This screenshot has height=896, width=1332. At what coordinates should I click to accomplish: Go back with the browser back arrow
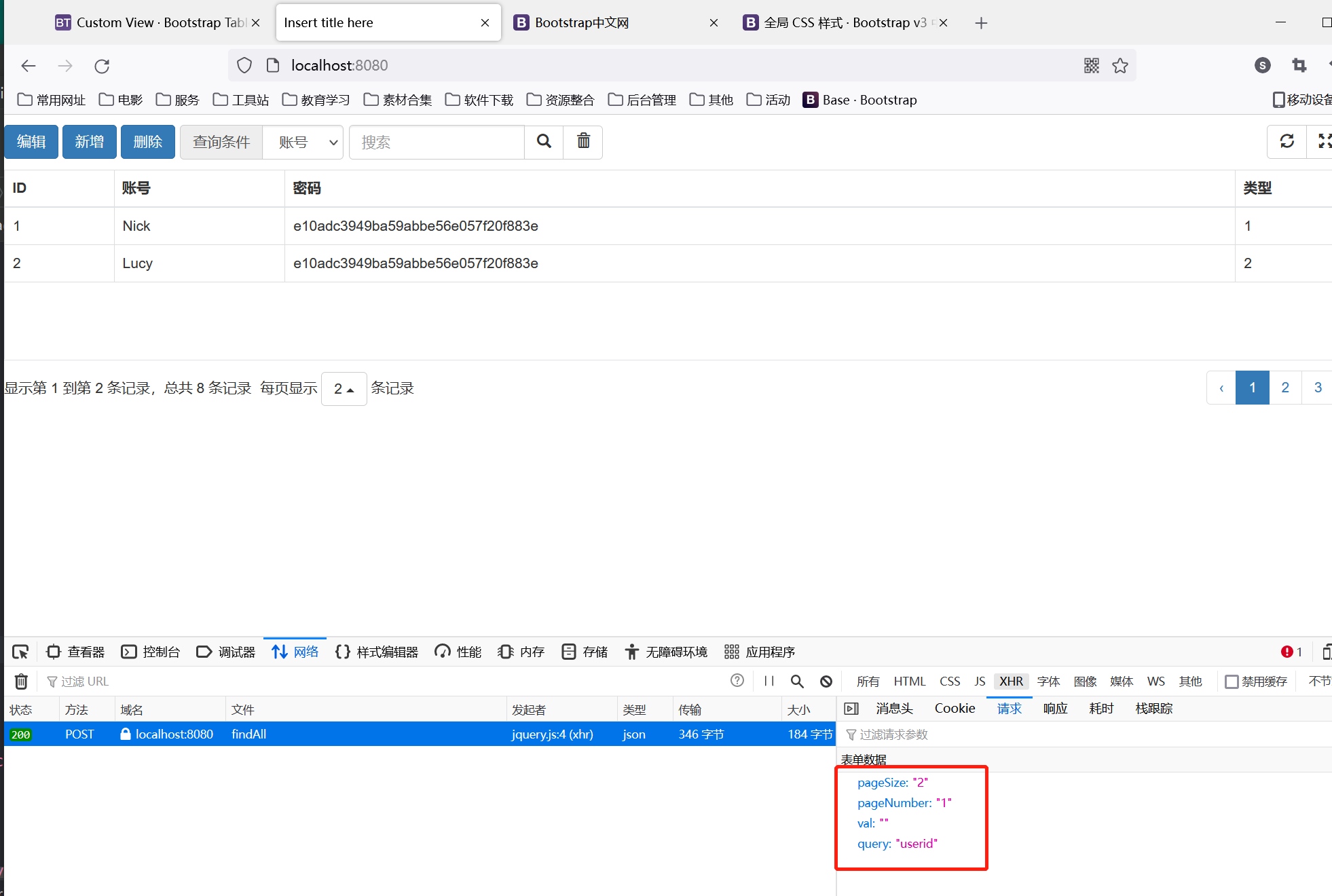29,66
